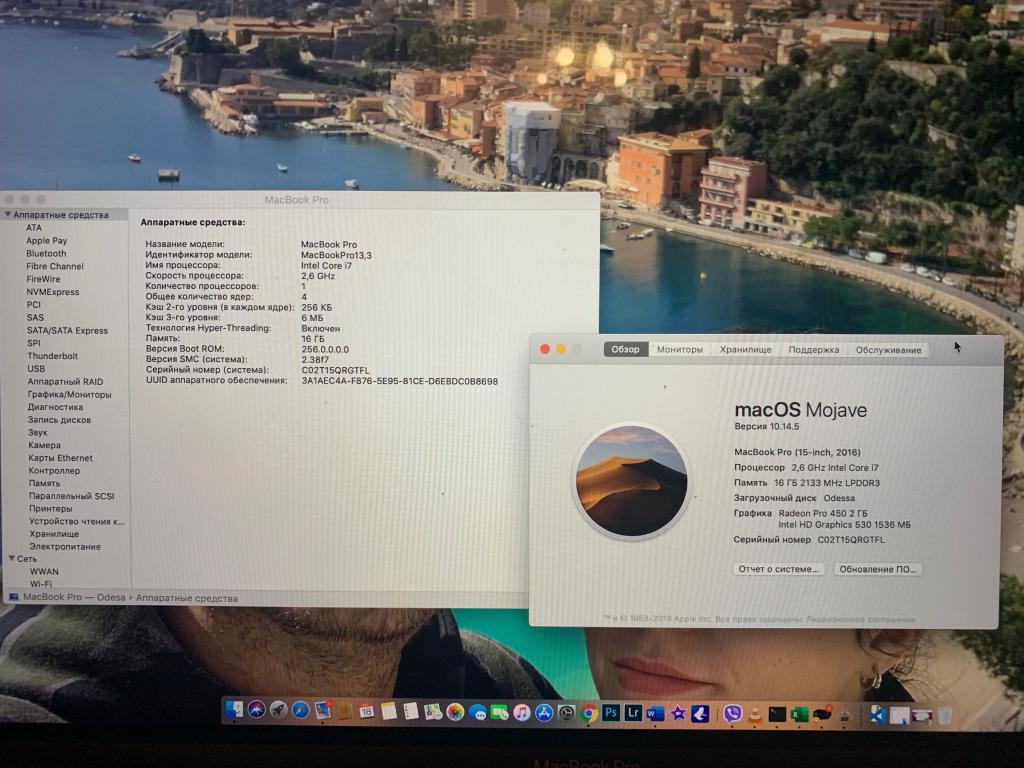Open Finder from the Dock

point(234,710)
